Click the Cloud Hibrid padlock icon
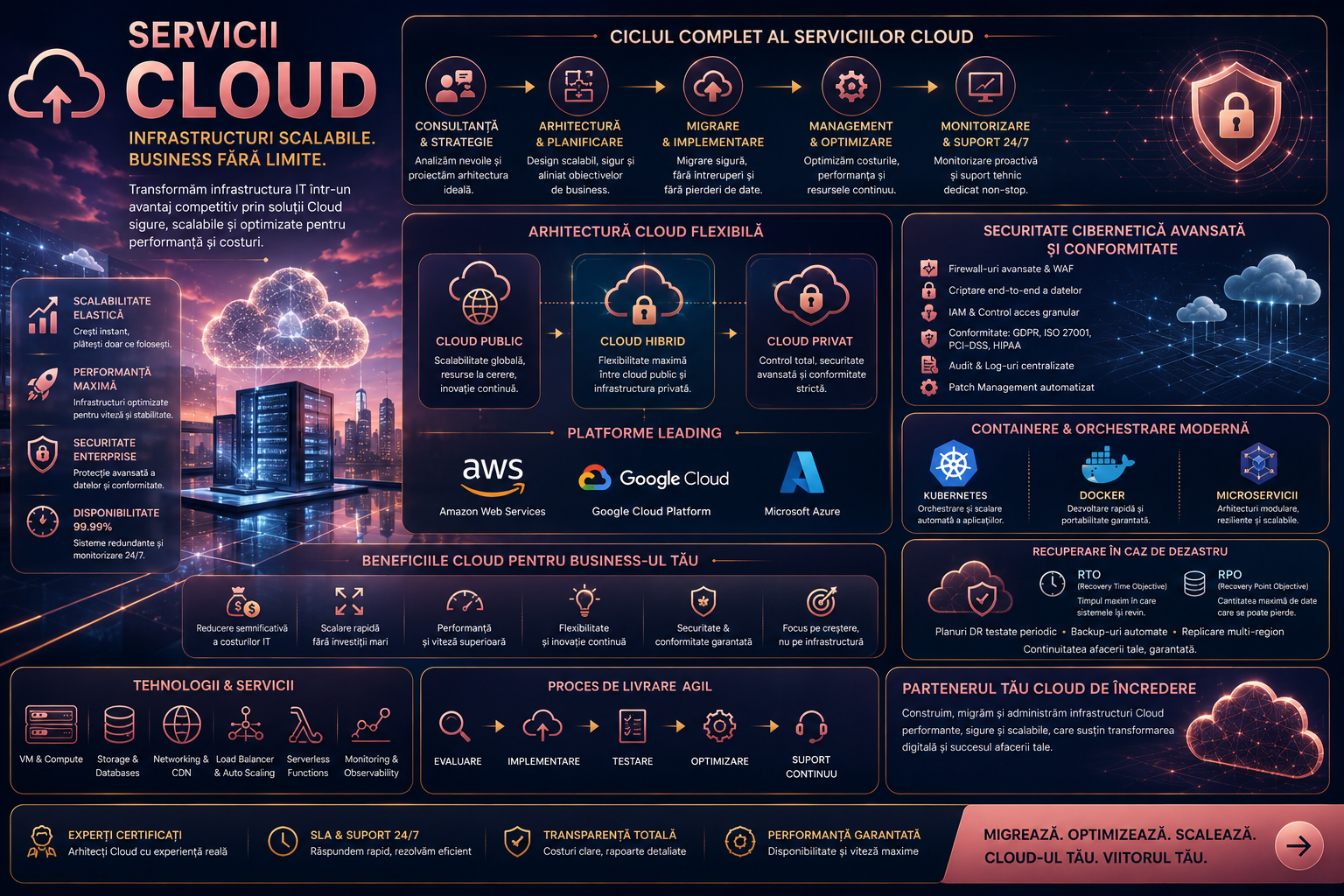The width and height of the screenshot is (1344, 896). tap(643, 296)
